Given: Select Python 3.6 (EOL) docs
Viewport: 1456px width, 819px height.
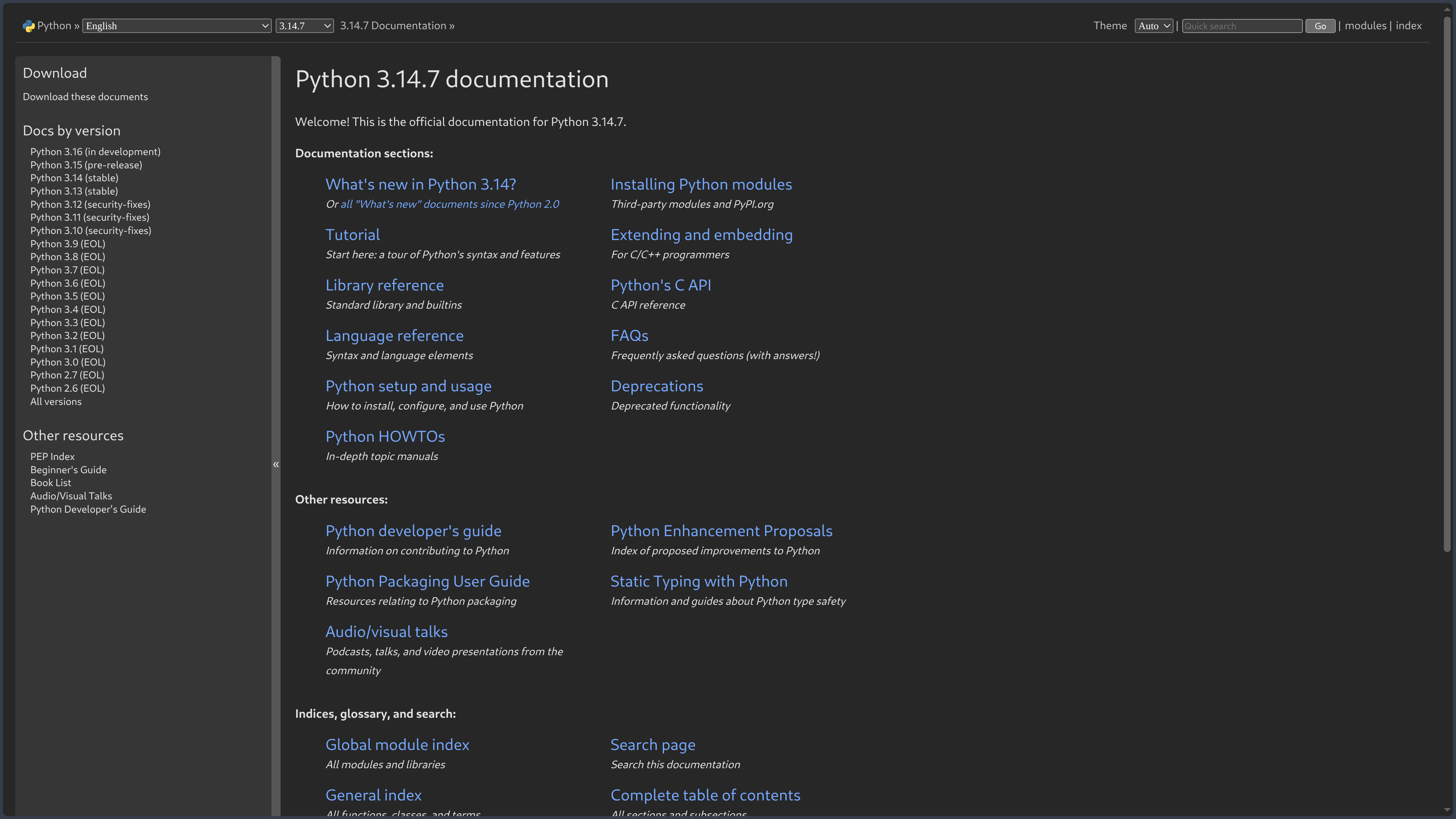Looking at the screenshot, I should click(68, 283).
